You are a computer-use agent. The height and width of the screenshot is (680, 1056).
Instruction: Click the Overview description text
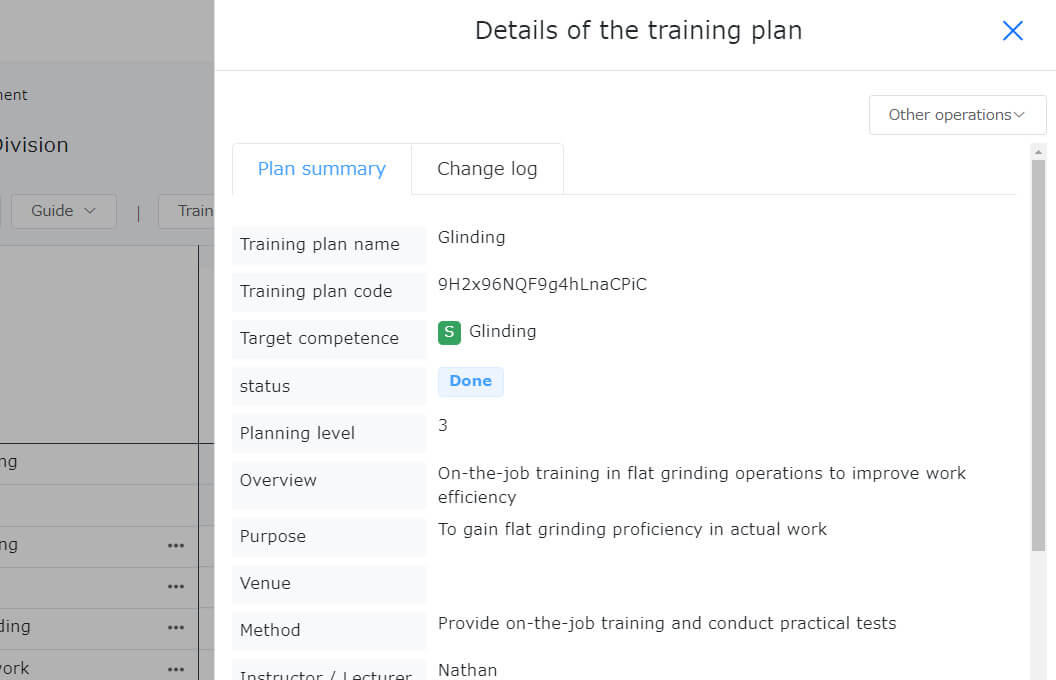[x=701, y=484]
